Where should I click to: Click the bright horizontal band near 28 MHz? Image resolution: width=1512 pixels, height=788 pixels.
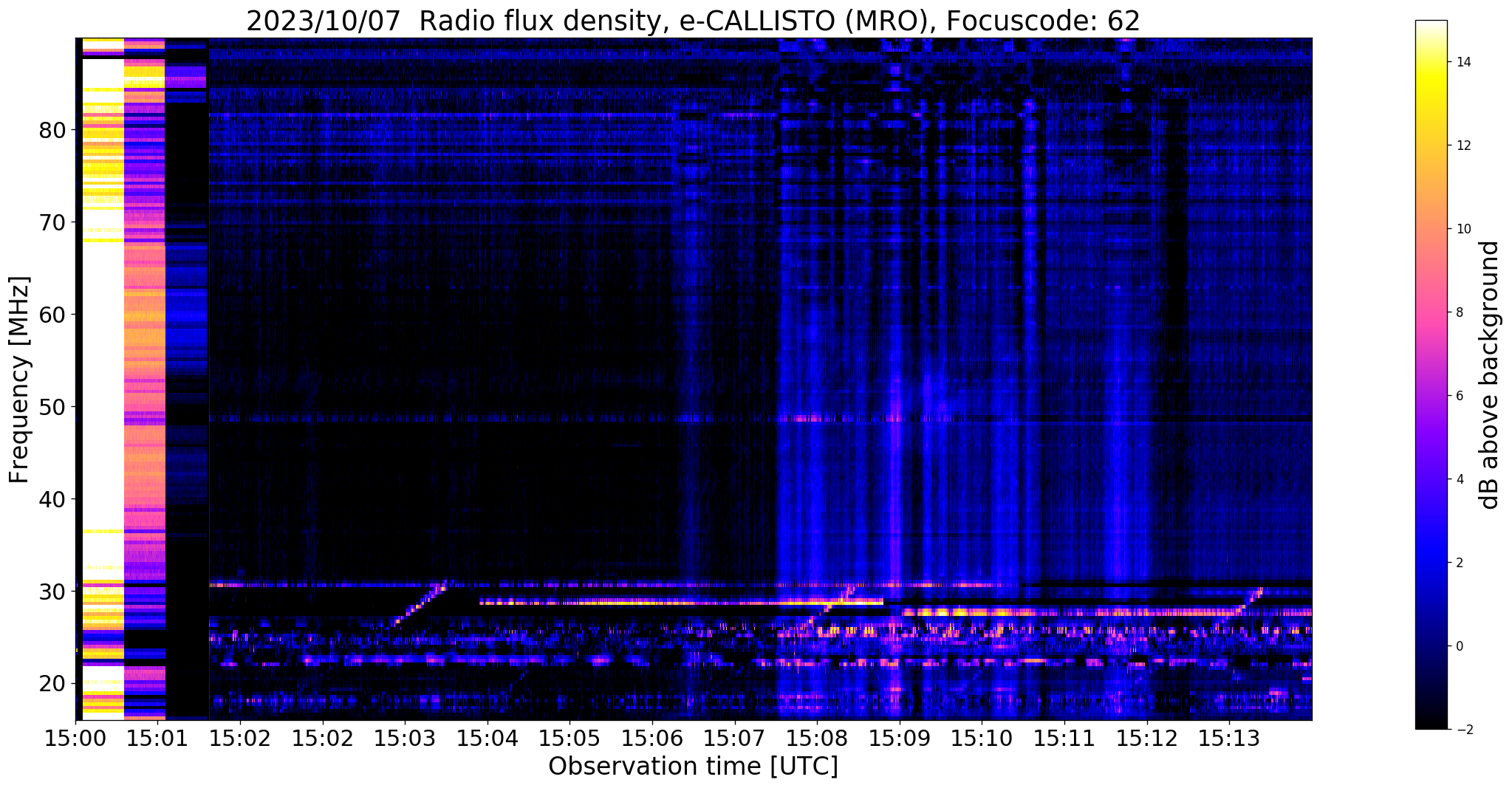tap(681, 602)
